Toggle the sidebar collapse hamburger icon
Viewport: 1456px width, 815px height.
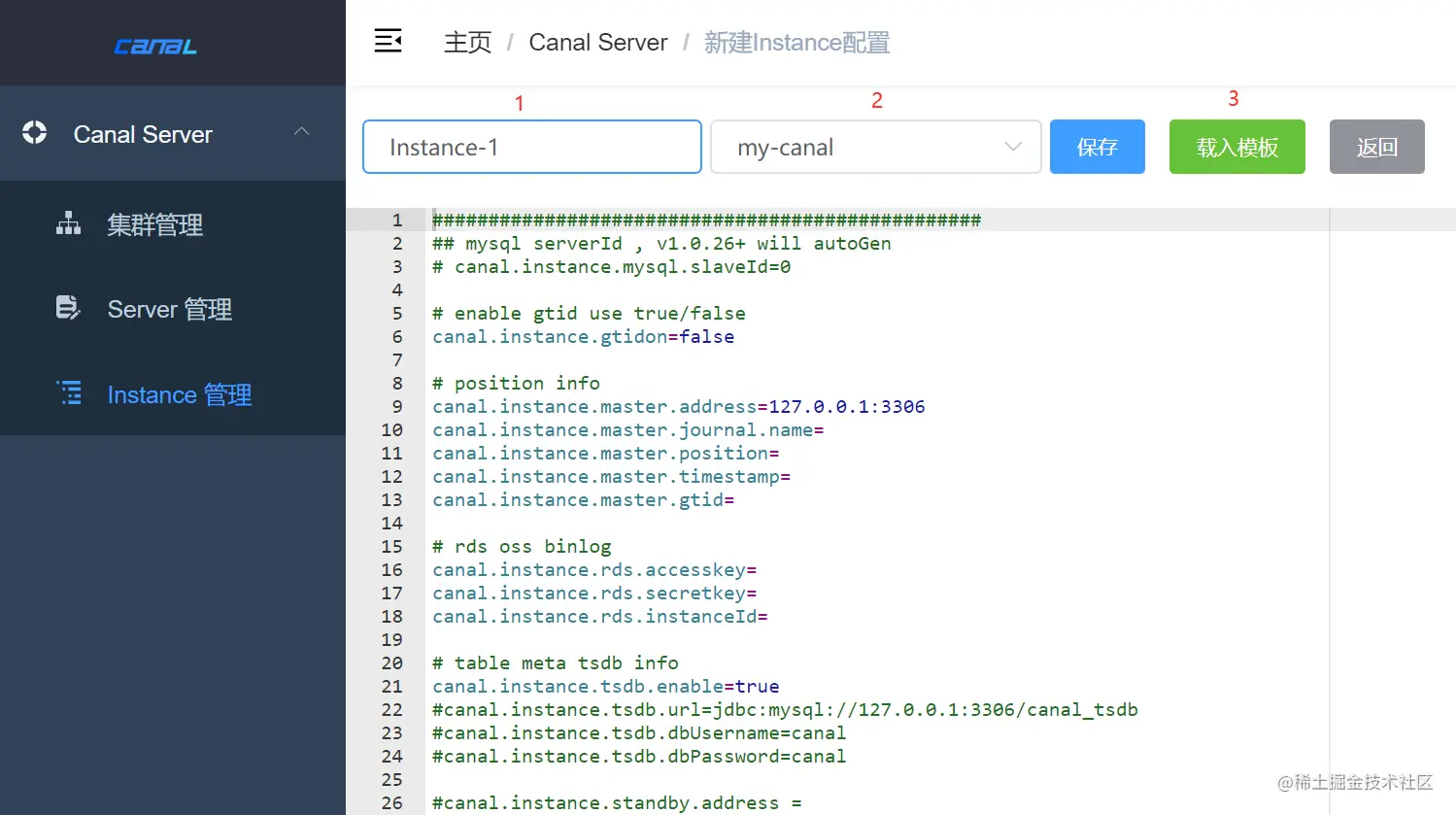click(389, 41)
